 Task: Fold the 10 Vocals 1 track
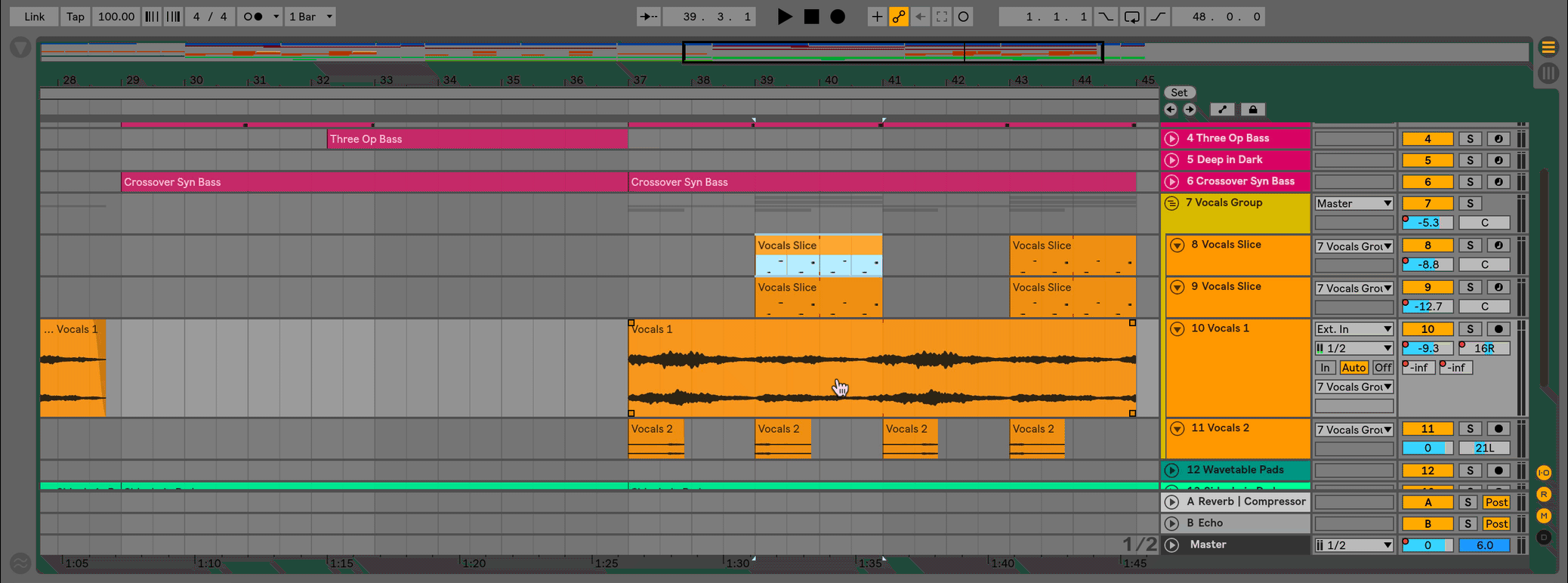1177,329
